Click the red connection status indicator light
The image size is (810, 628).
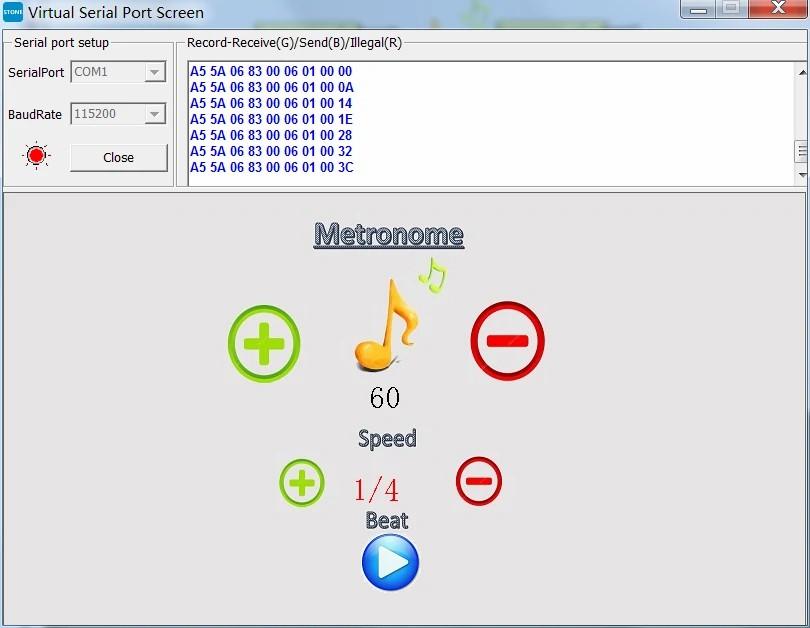36,155
